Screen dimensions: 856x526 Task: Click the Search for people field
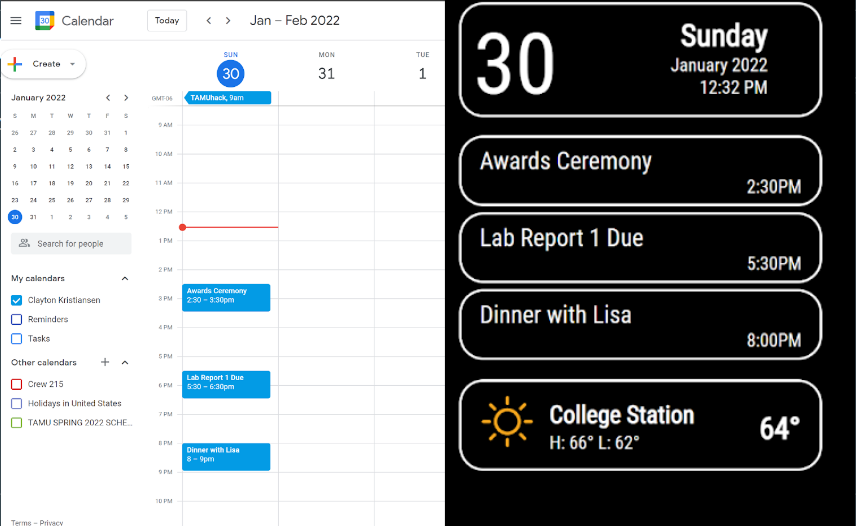[71, 243]
